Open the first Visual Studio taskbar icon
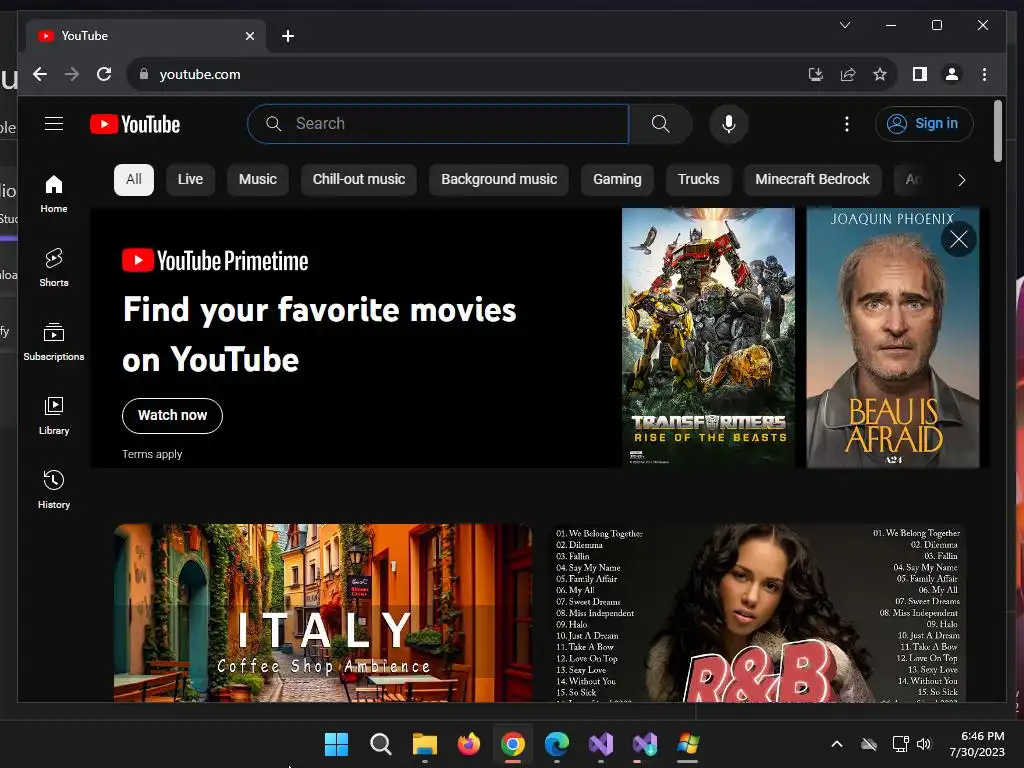This screenshot has width=1024, height=768. click(x=601, y=744)
